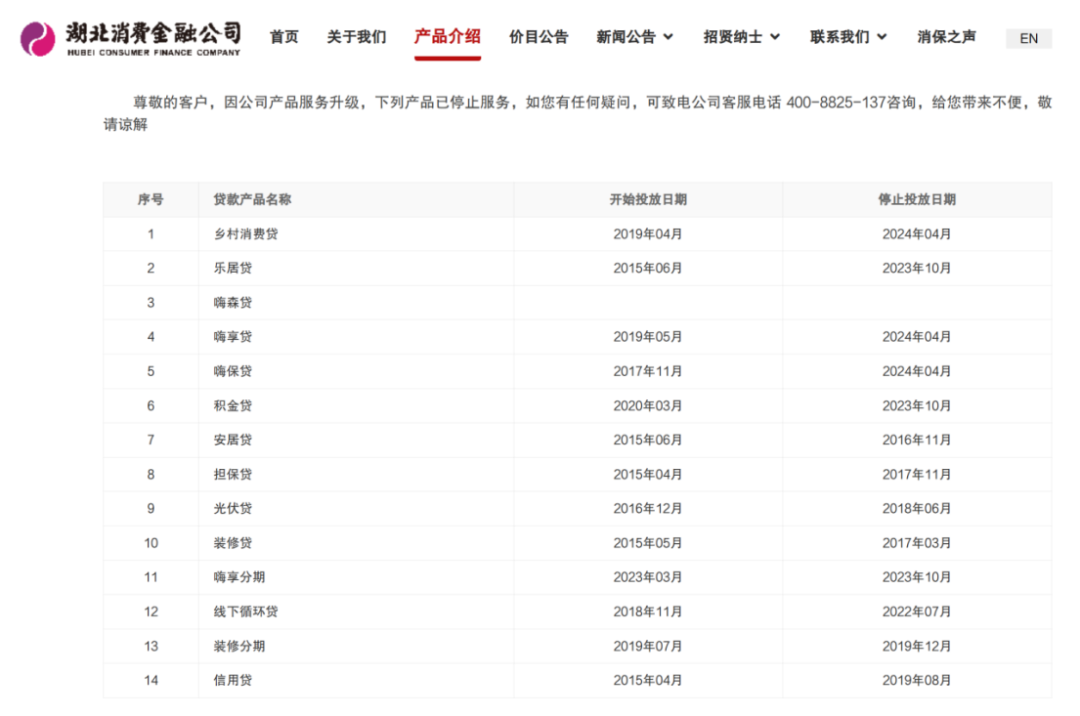Click the customer notice paragraph text
The image size is (1080, 716).
pyautogui.click(x=577, y=114)
